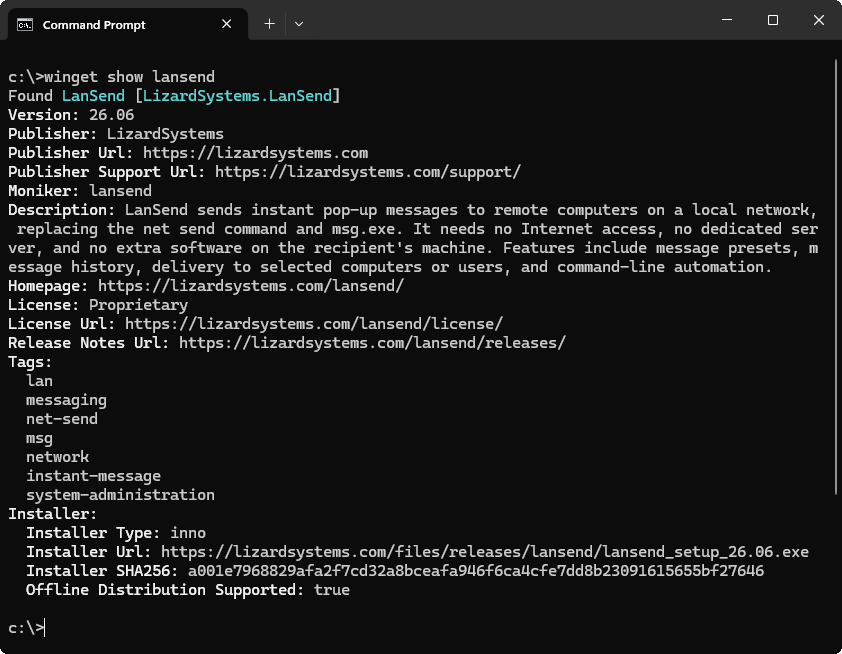
Task: Click the 'messaging' tag
Action: pos(67,400)
